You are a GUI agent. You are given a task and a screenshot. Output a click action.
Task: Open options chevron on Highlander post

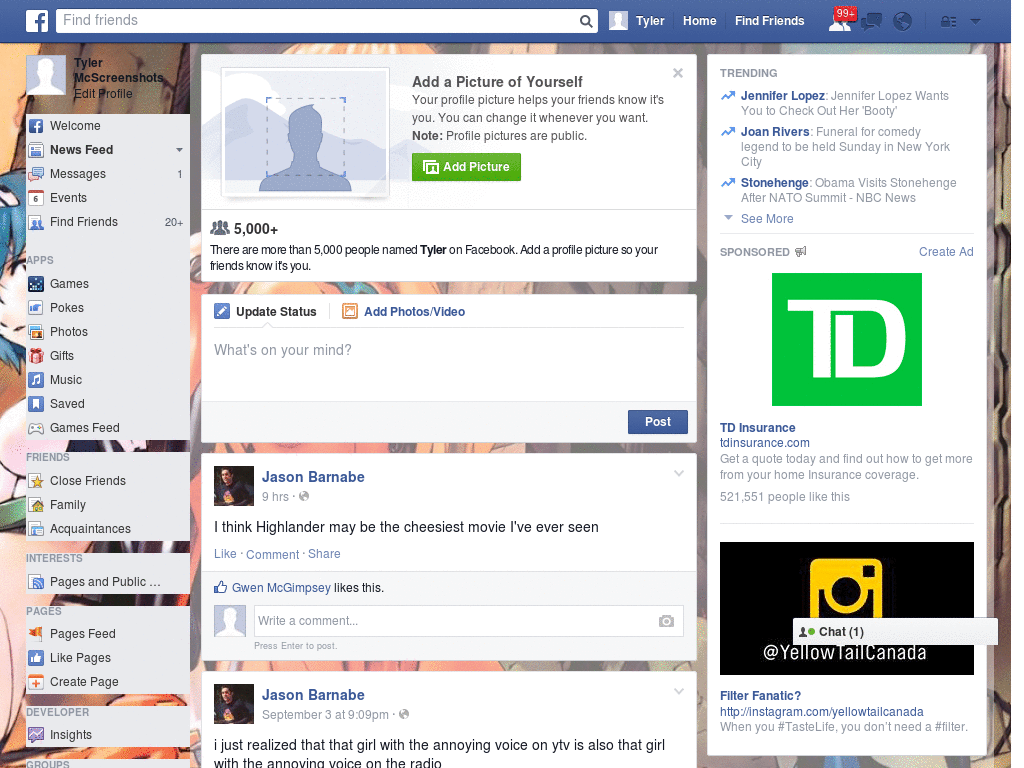coord(679,473)
